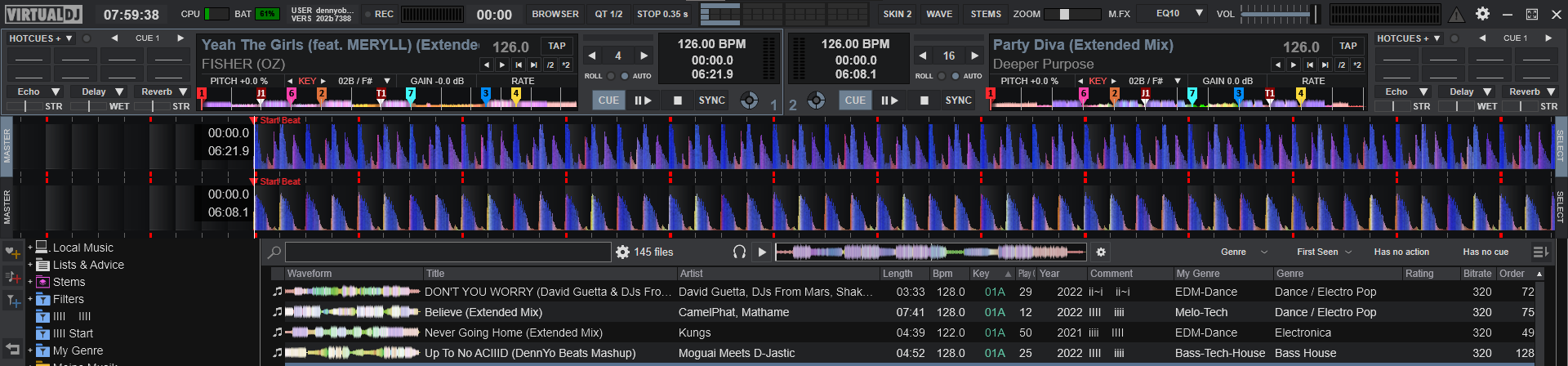This screenshot has height=366, width=1568.
Task: Raise the key with the KEY right arrow on deck 1
Action: pos(323,81)
